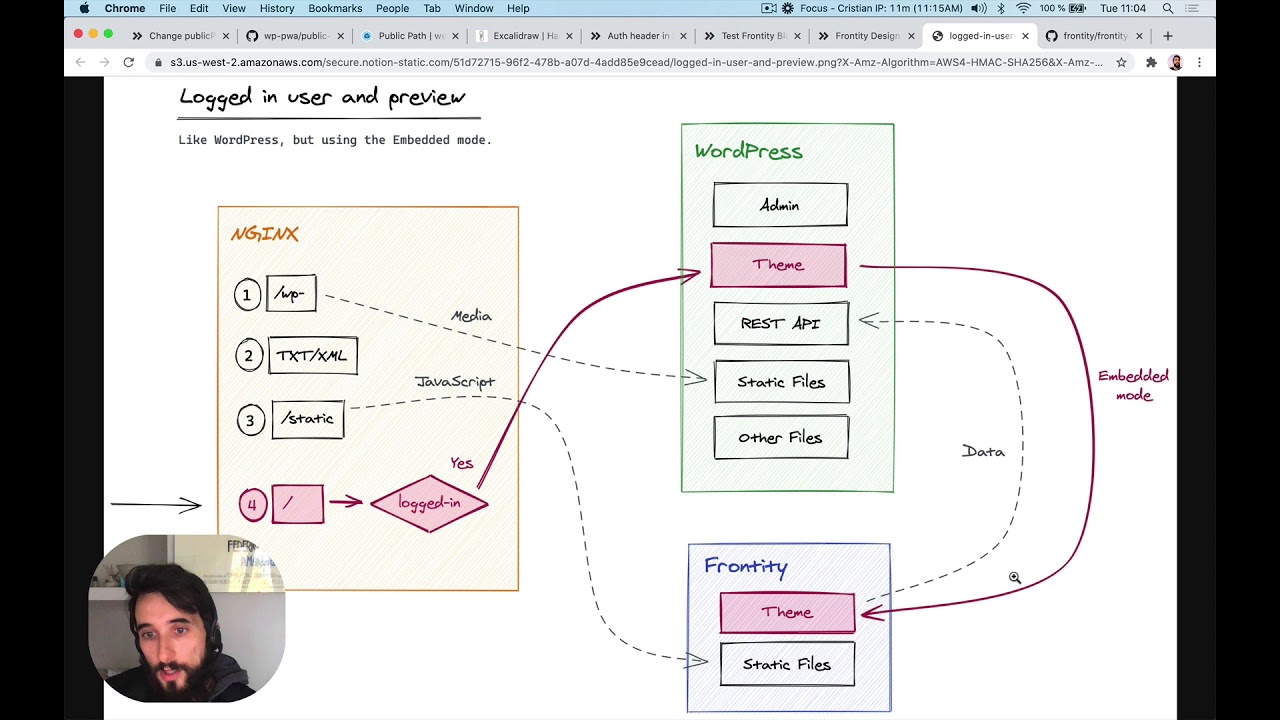The image size is (1280, 720).
Task: Close the logged-in-user tab
Action: (1025, 36)
